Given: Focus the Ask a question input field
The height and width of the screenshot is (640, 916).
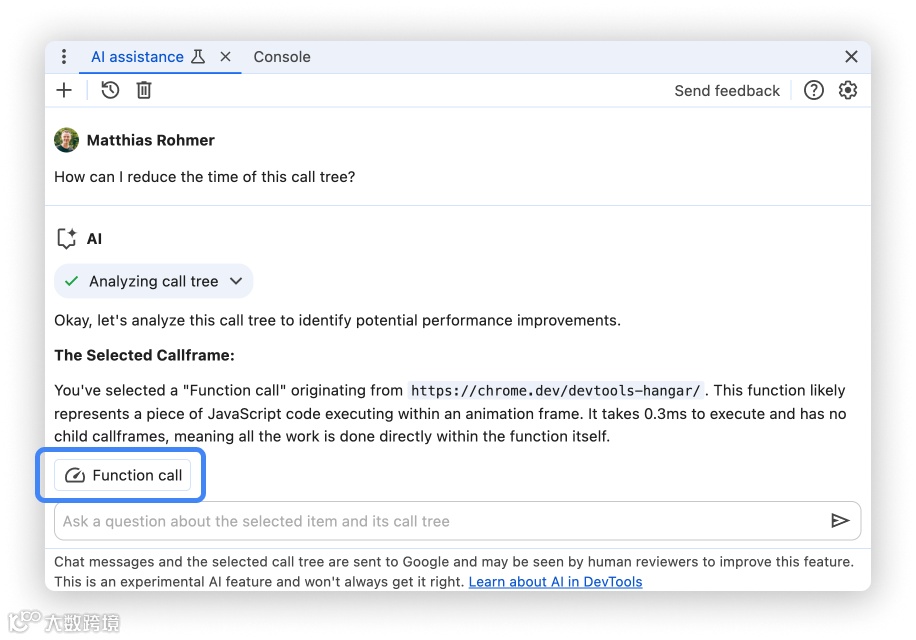Looking at the screenshot, I should pos(440,521).
